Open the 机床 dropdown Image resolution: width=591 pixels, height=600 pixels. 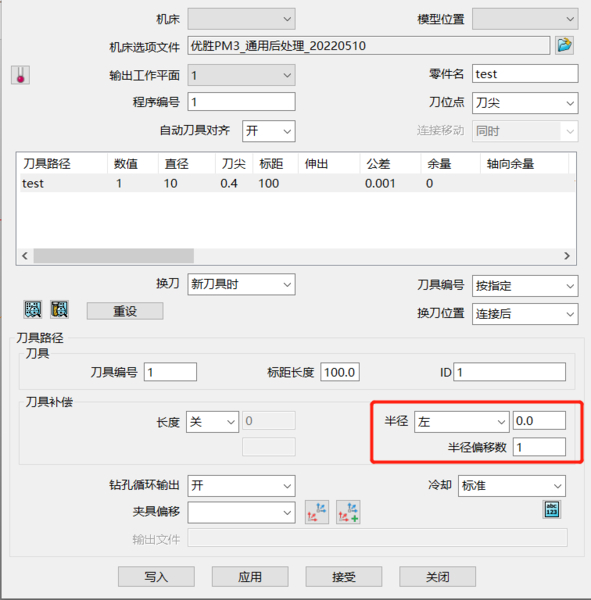pyautogui.click(x=242, y=19)
